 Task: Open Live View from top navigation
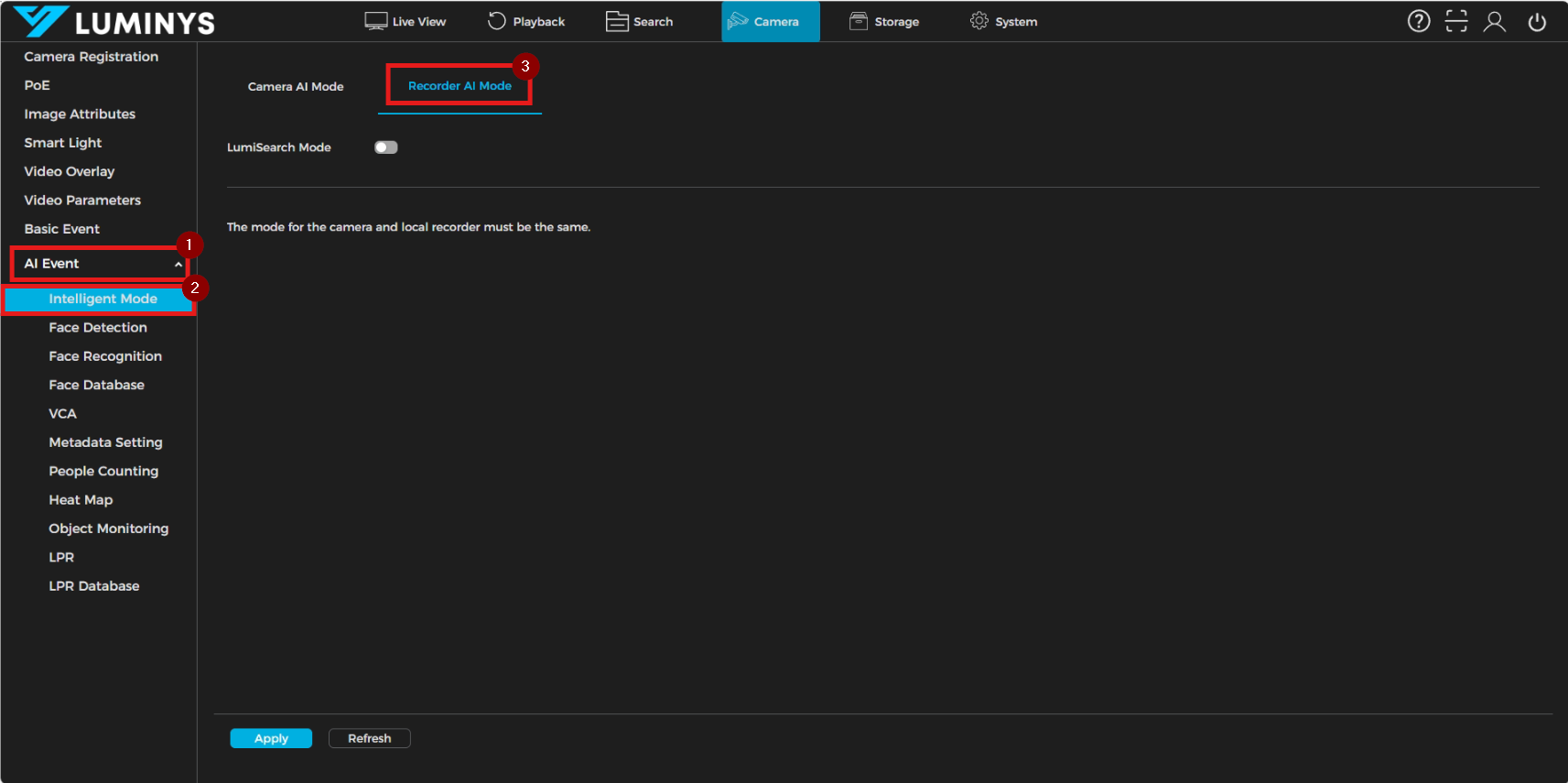406,21
